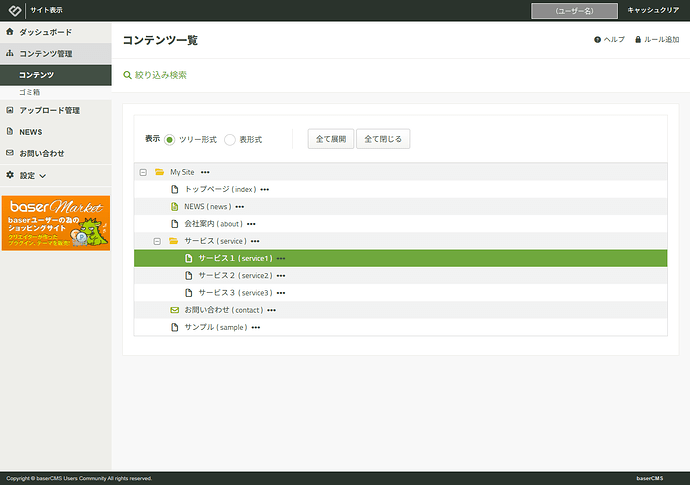
Task: Click サンプル page icon
Action: tap(175, 327)
